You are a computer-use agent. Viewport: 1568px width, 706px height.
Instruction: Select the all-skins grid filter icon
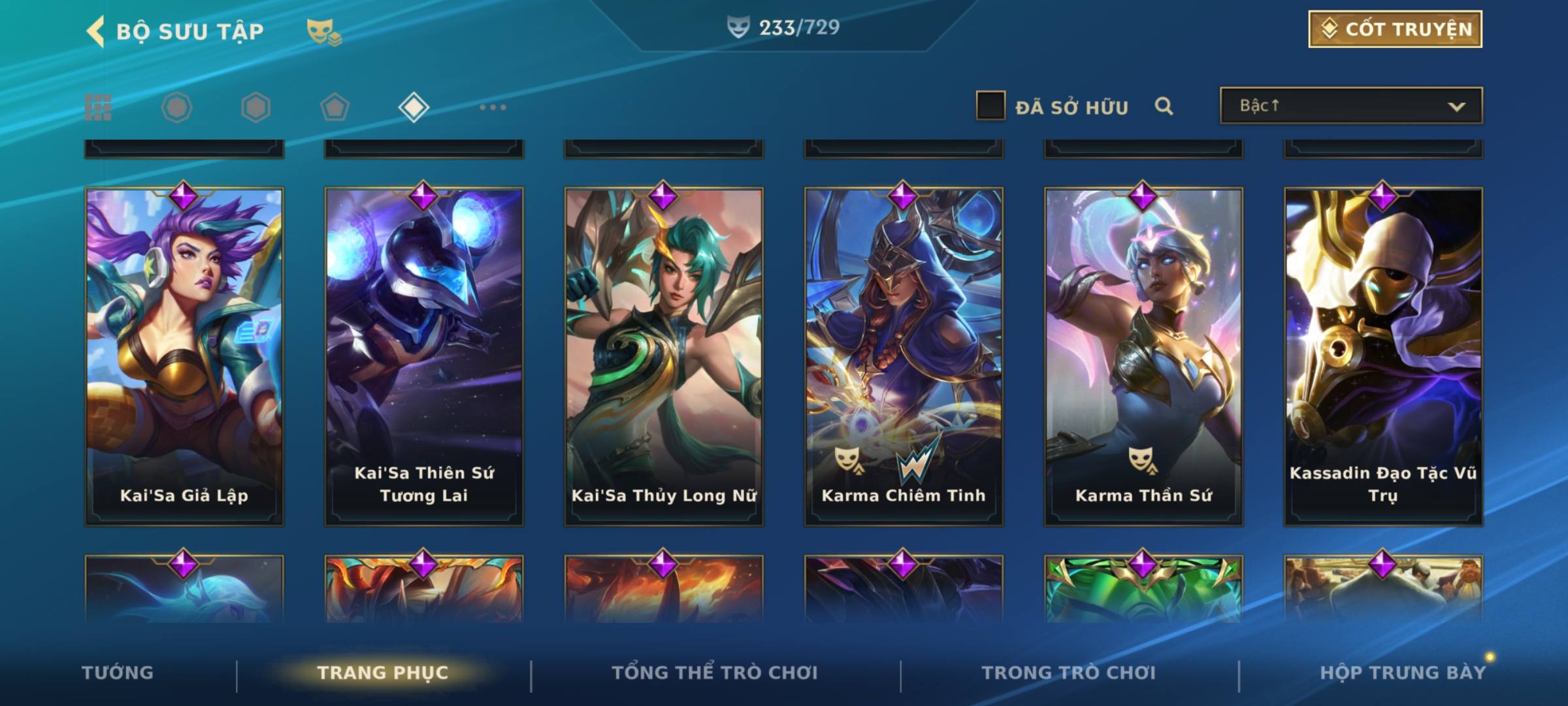(98, 107)
